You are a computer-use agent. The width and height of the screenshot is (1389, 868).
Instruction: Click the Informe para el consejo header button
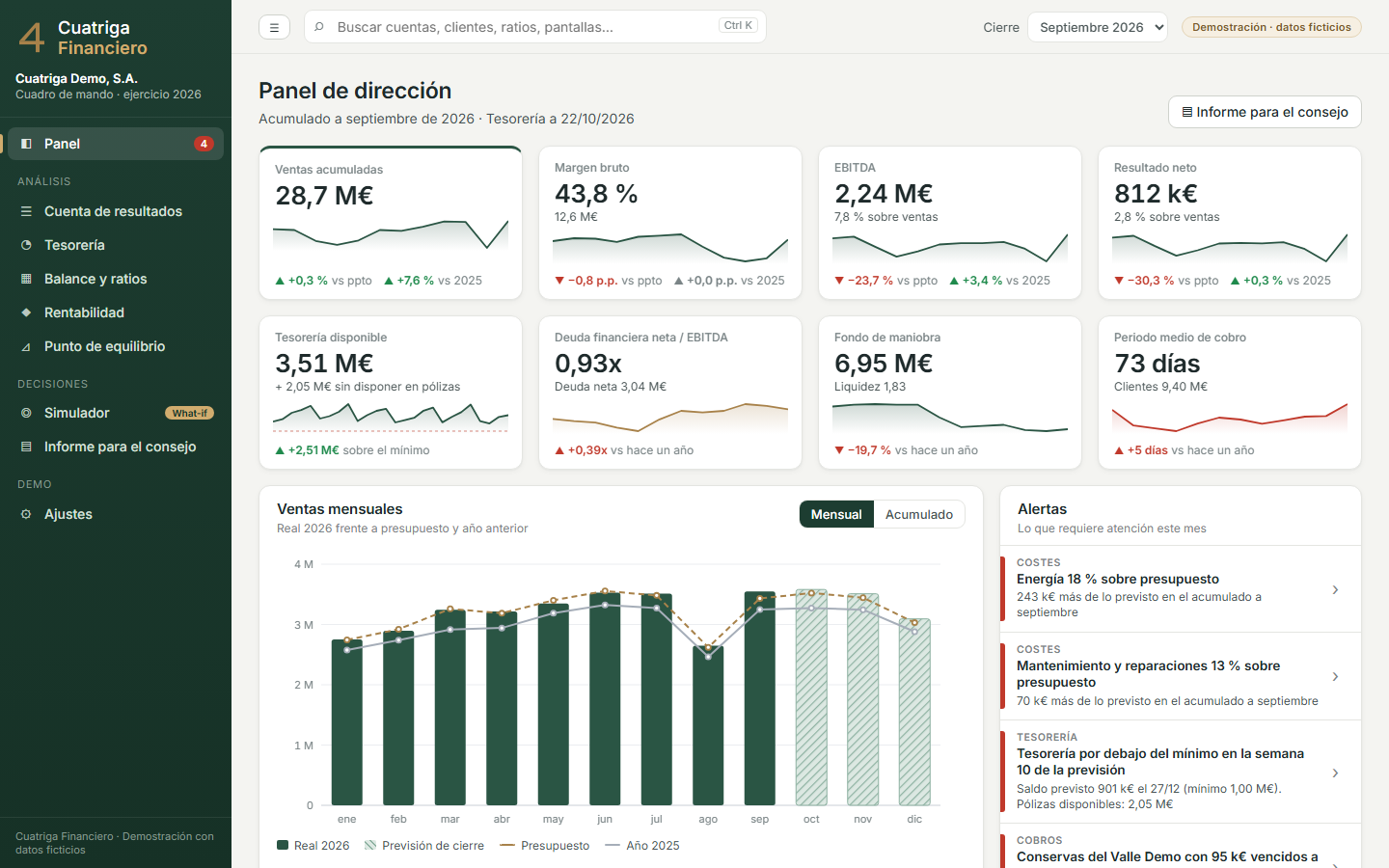tap(1265, 112)
